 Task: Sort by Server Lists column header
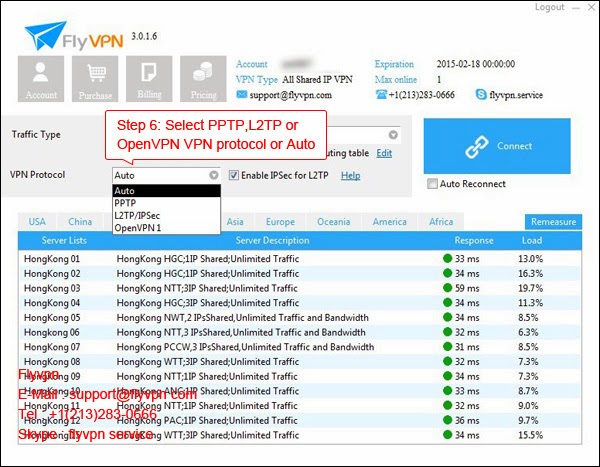pyautogui.click(x=64, y=240)
